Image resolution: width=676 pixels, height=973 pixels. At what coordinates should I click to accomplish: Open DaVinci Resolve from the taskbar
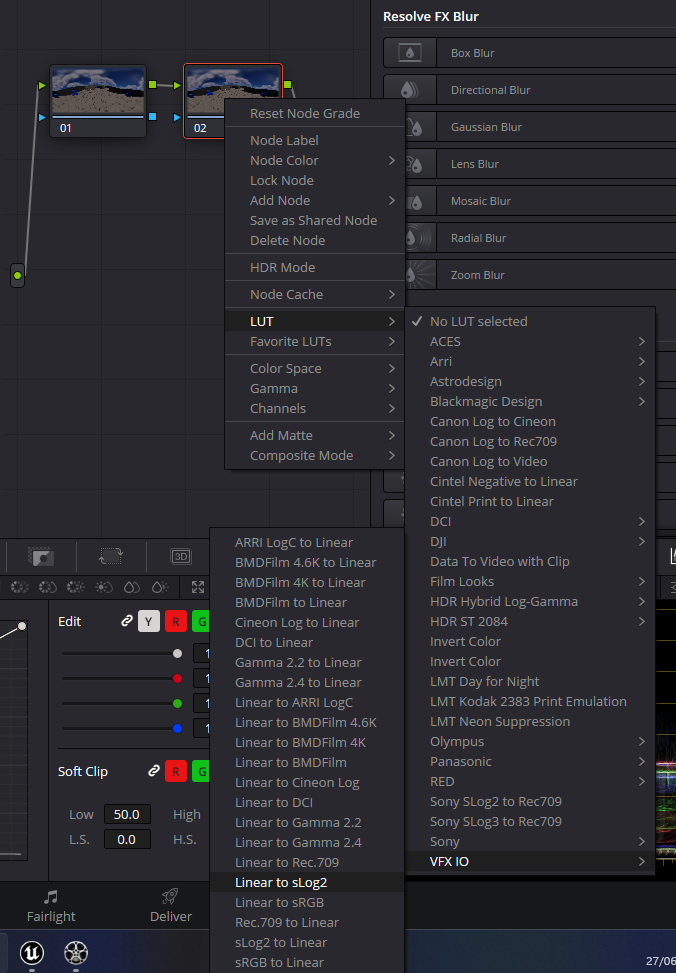[76, 953]
